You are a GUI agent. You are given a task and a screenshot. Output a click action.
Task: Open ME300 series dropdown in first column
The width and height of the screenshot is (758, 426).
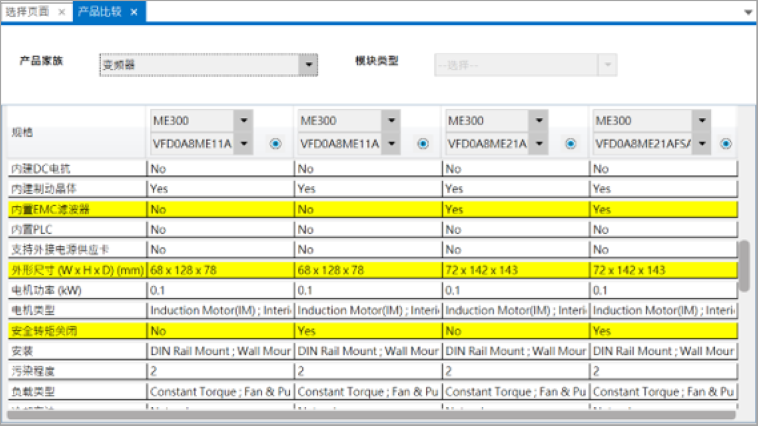[243, 120]
